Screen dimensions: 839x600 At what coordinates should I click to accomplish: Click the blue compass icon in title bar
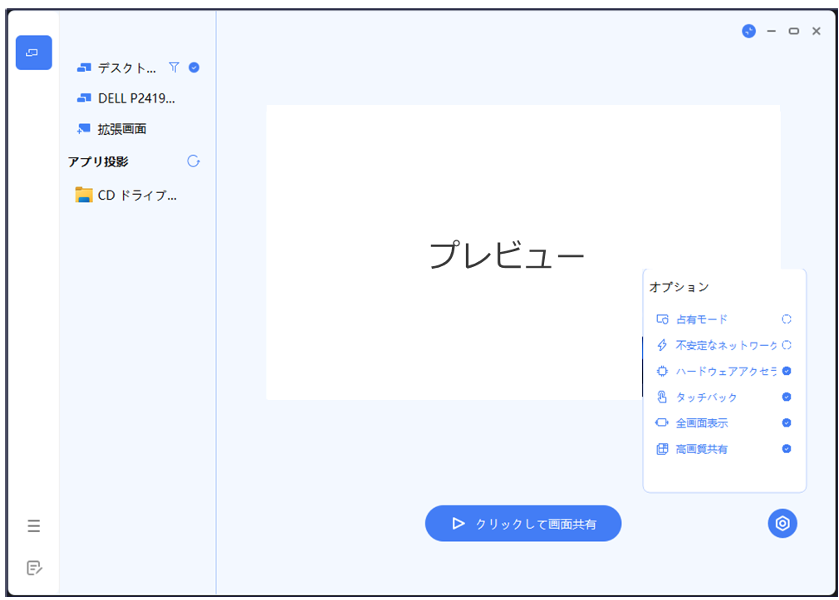[x=749, y=31]
